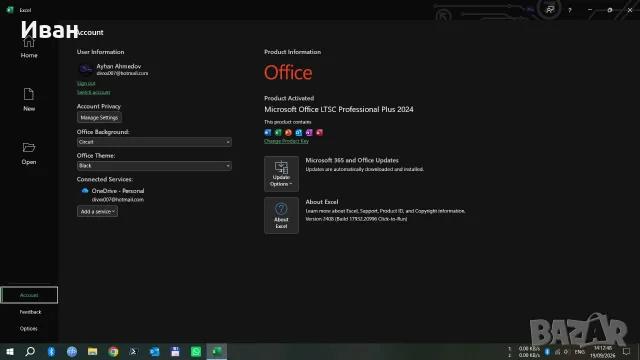Image resolution: width=640 pixels, height=360 pixels.
Task: Click the ENG language indicator in the tray
Action: (580, 352)
